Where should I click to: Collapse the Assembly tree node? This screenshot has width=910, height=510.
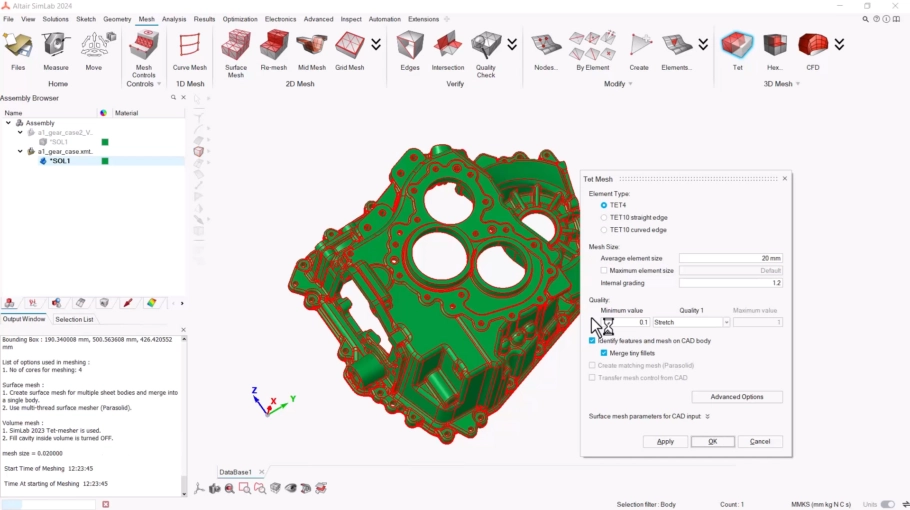(8, 123)
